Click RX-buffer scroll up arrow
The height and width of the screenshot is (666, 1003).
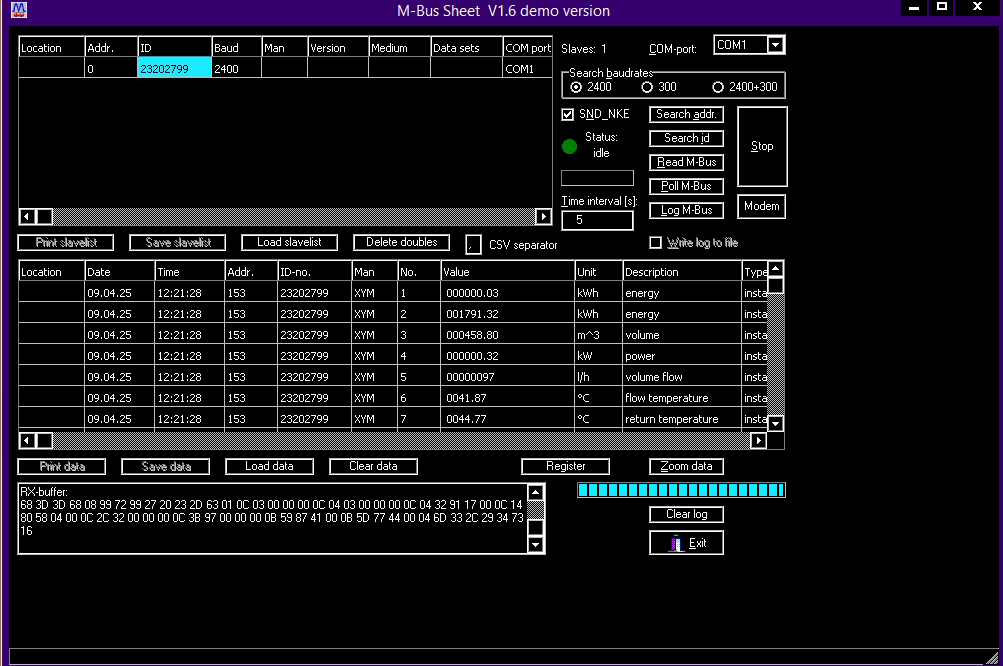536,493
